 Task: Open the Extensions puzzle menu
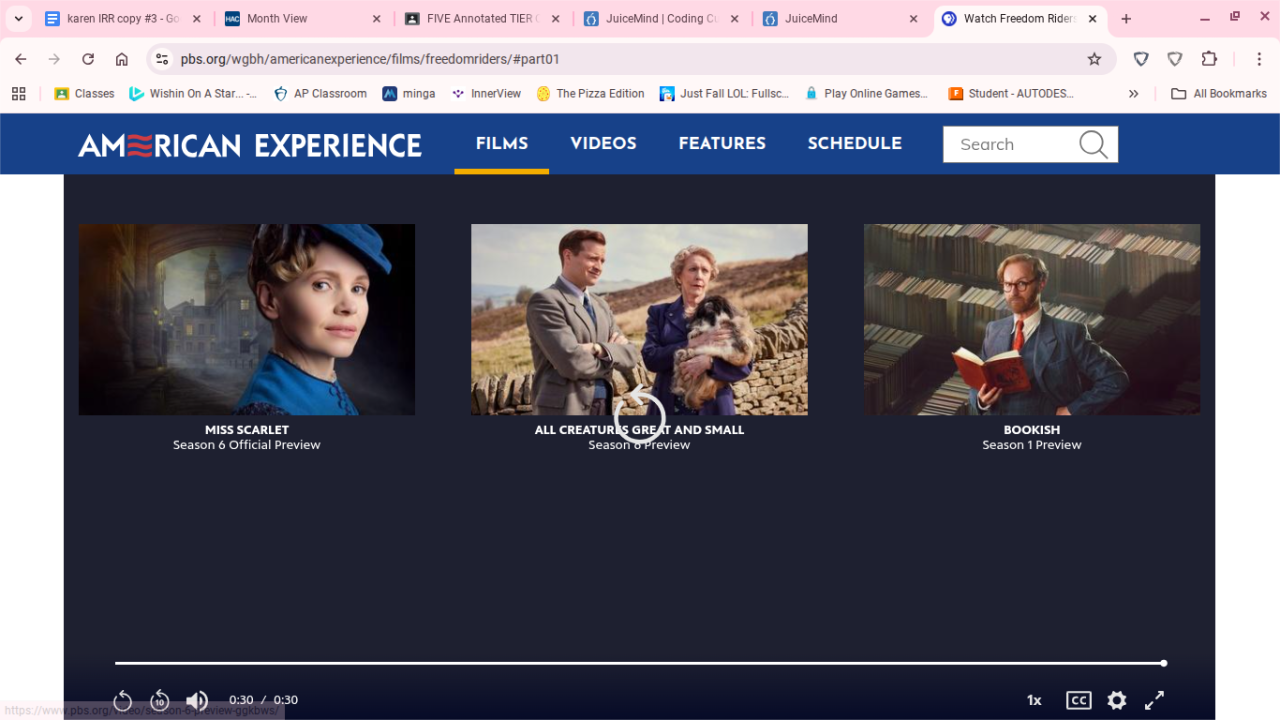1209,59
